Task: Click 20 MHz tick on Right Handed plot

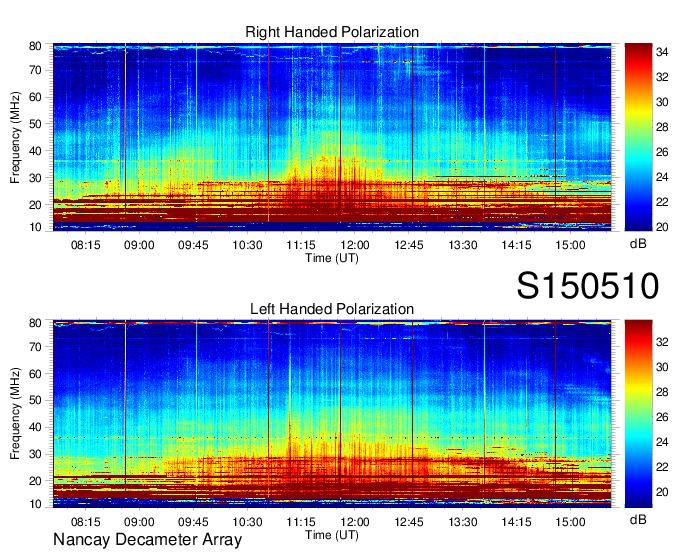Action: click(x=35, y=205)
